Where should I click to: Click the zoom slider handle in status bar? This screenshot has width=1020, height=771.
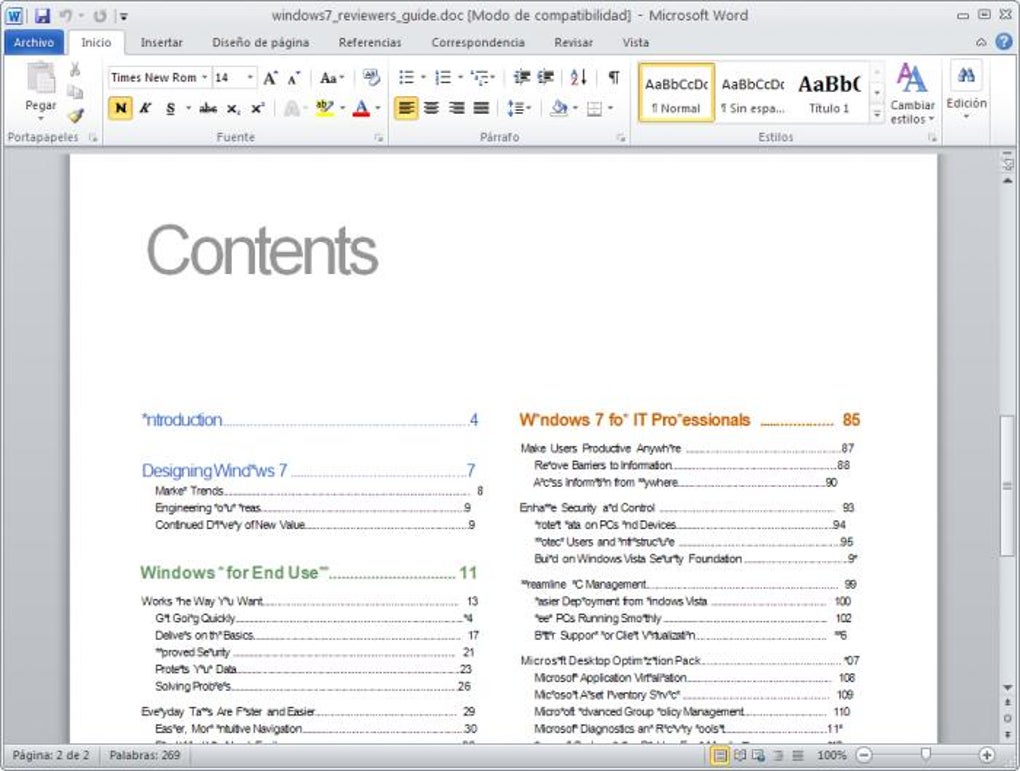click(x=926, y=756)
